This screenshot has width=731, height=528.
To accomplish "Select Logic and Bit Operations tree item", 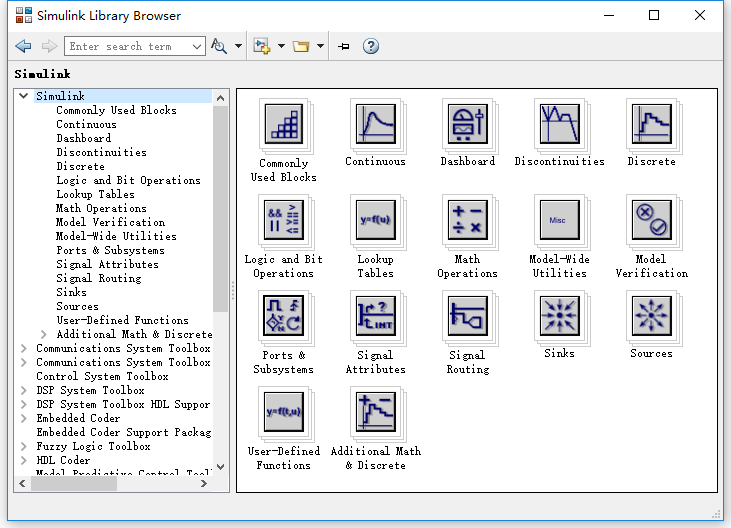I will coord(128,180).
